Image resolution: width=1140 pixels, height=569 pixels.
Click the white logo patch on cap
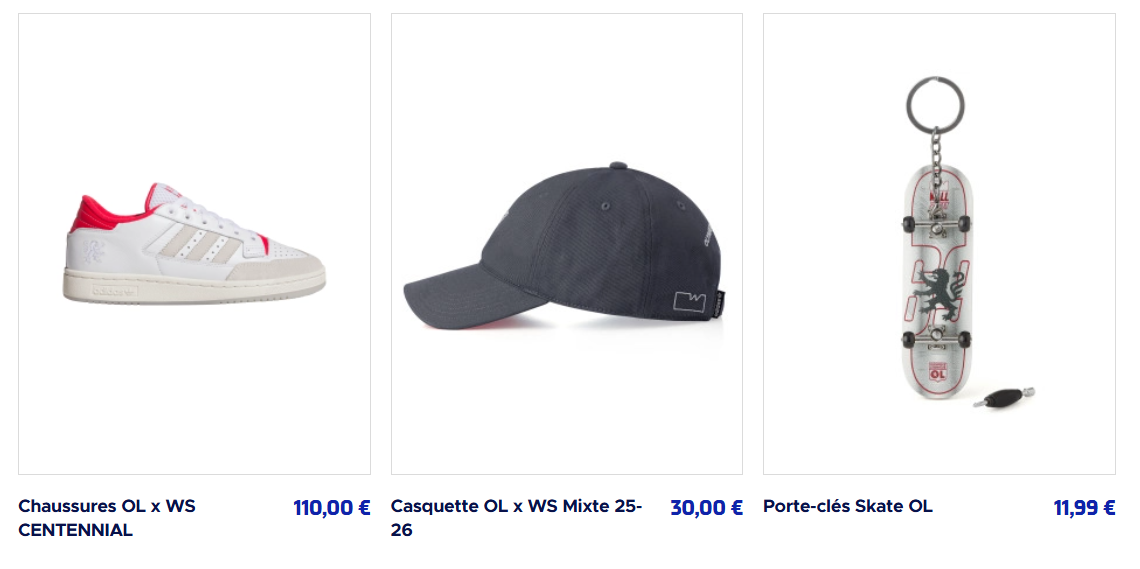tap(690, 302)
